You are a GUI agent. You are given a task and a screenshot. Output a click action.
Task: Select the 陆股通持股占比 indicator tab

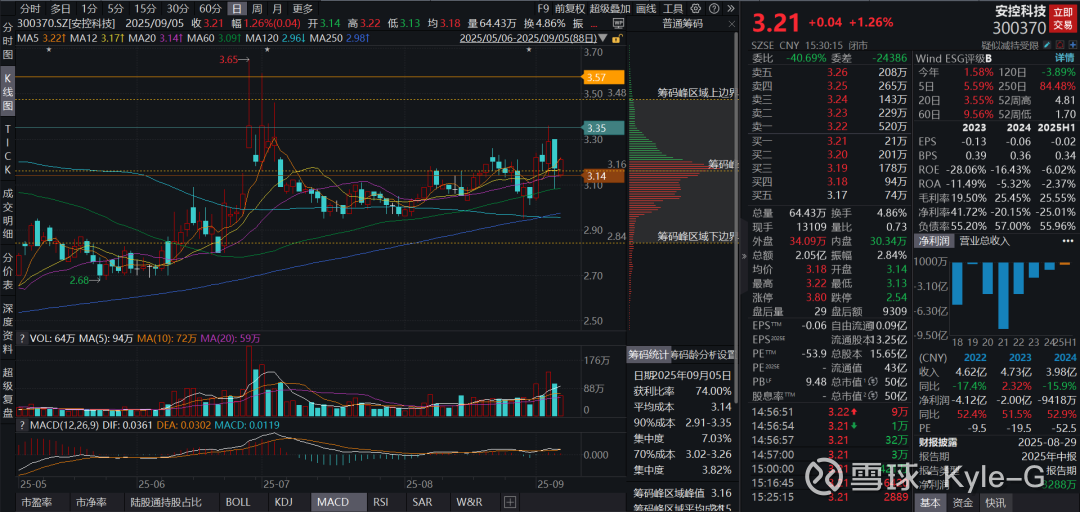tap(166, 502)
